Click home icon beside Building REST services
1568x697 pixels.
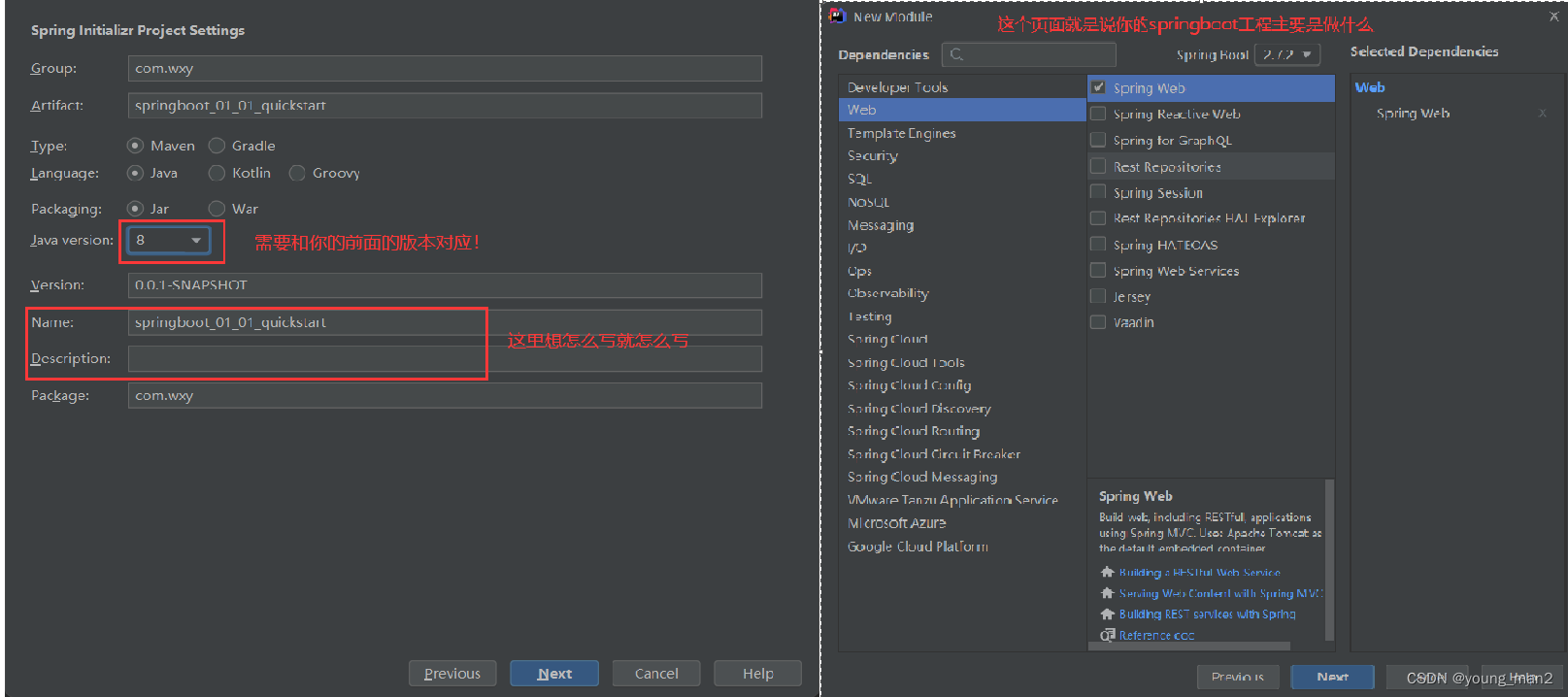point(1107,614)
